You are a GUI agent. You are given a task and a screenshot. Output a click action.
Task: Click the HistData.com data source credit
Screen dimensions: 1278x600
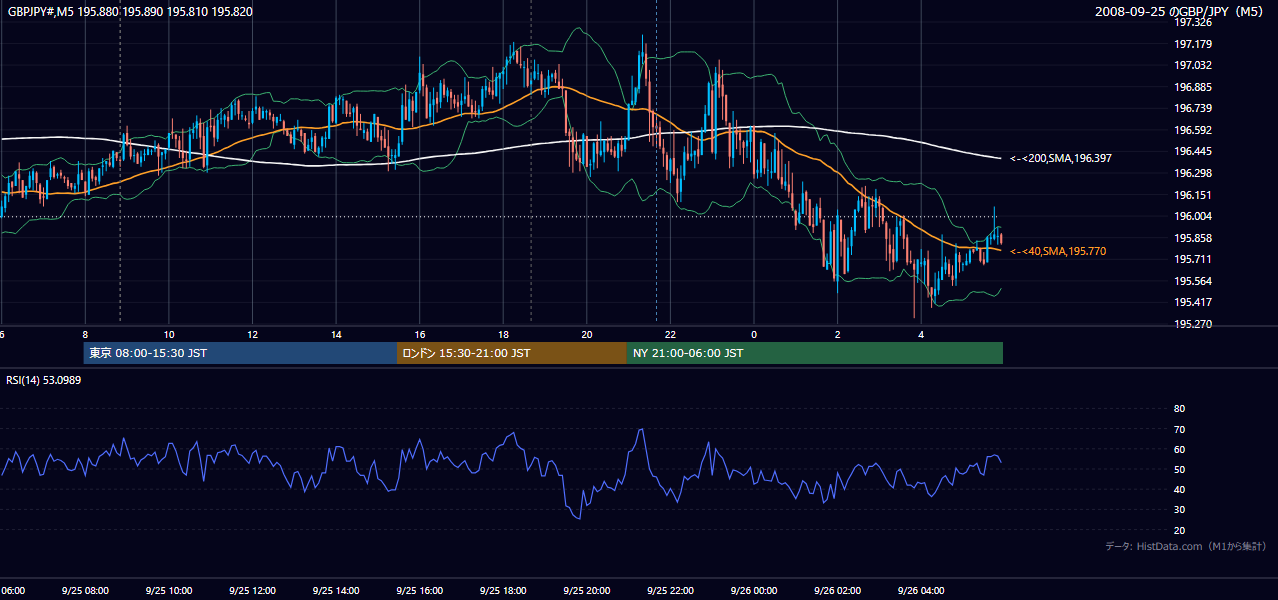point(1186,546)
